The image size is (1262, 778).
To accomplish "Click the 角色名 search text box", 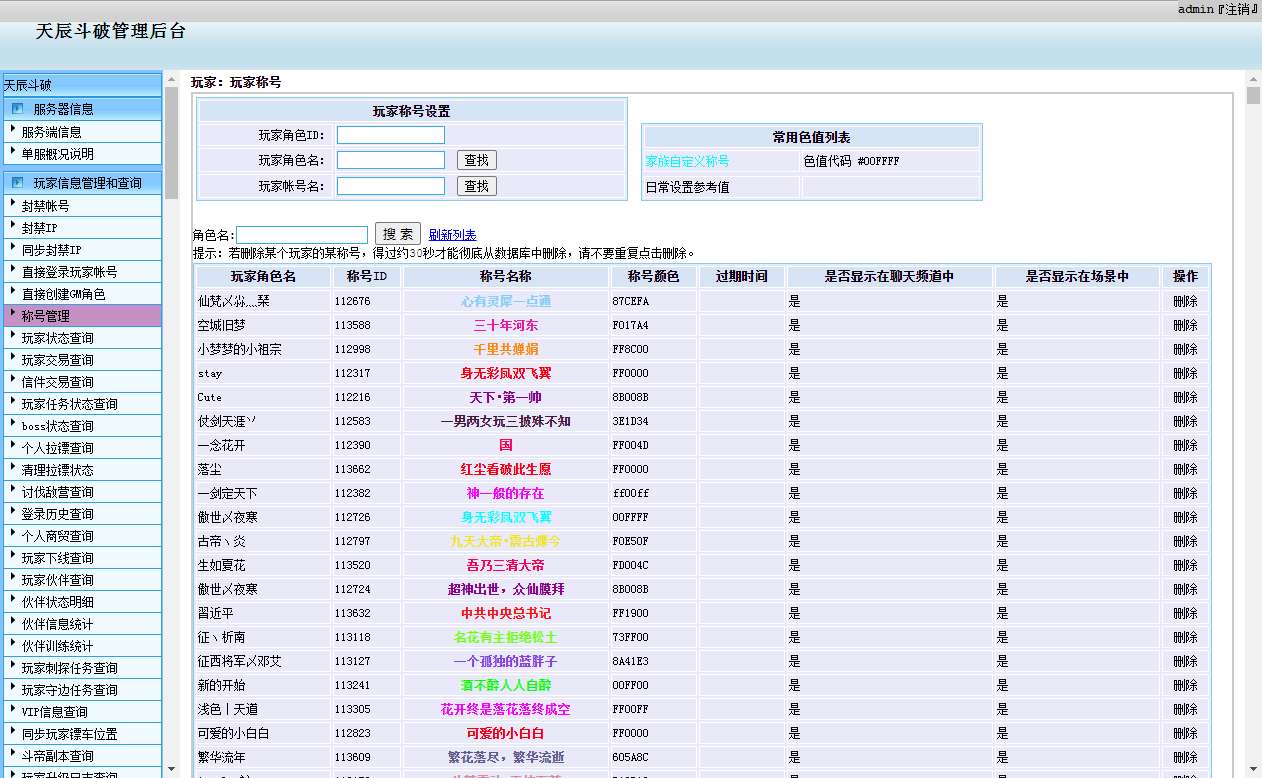I will coord(302,235).
